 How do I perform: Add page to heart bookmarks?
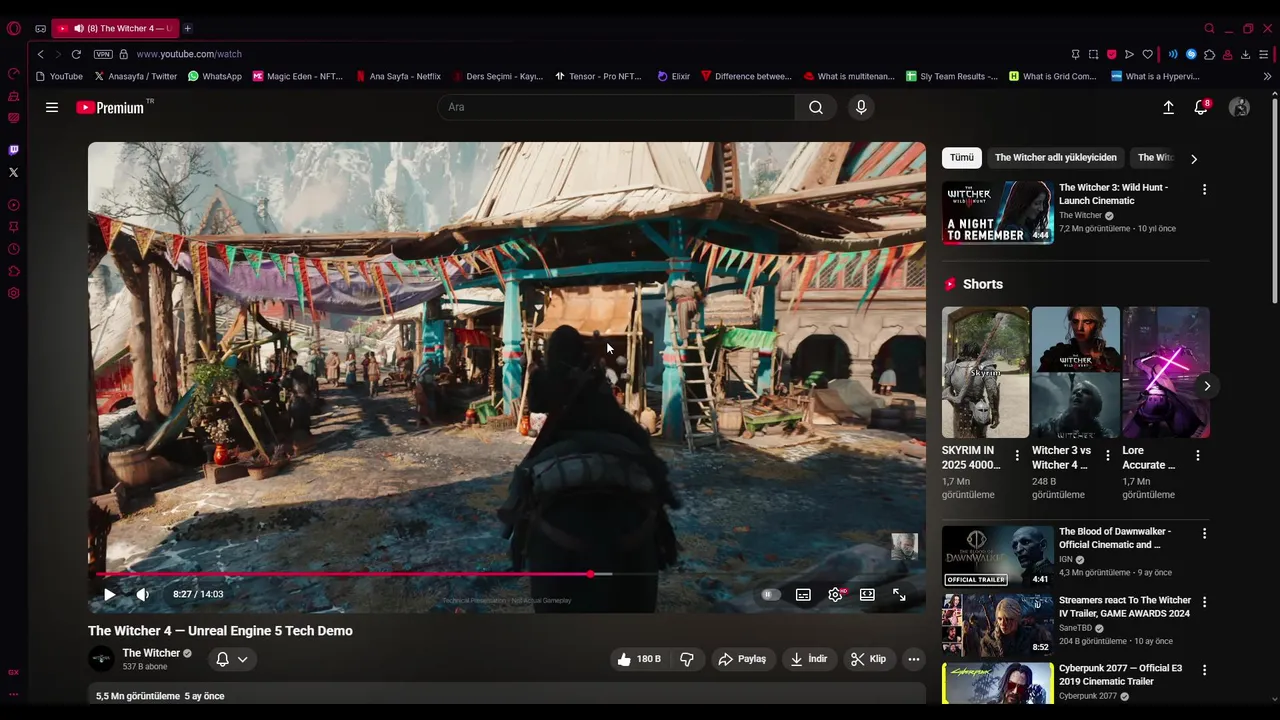[1147, 54]
